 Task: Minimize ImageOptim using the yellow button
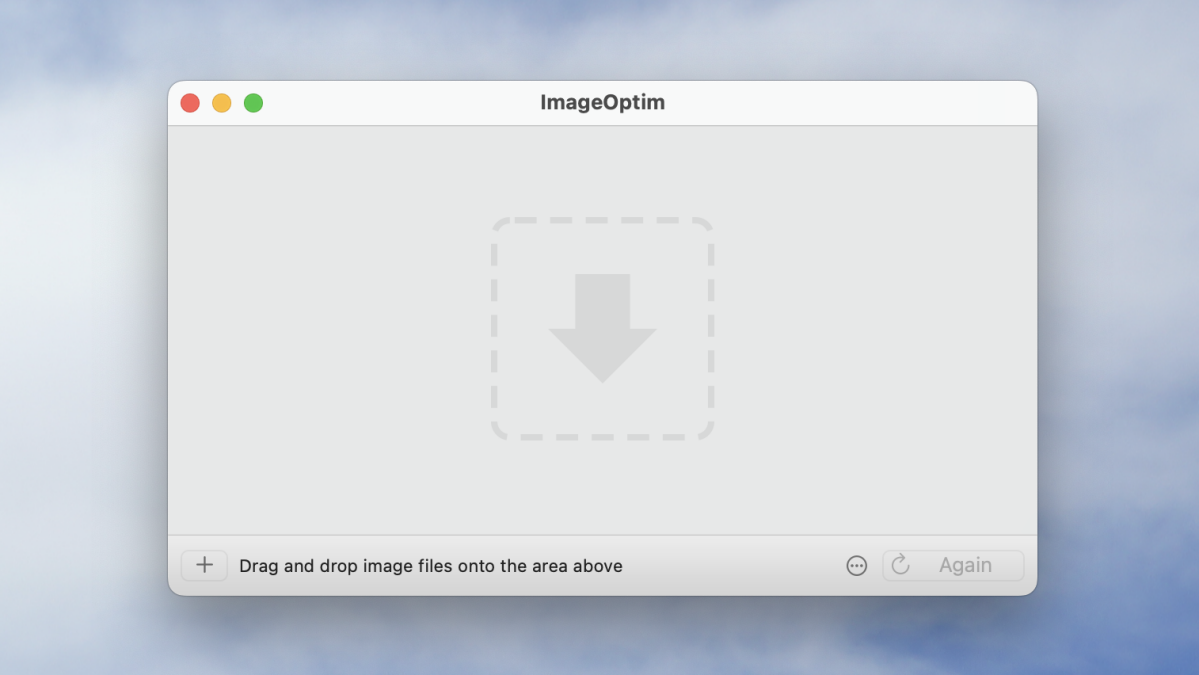coord(222,103)
